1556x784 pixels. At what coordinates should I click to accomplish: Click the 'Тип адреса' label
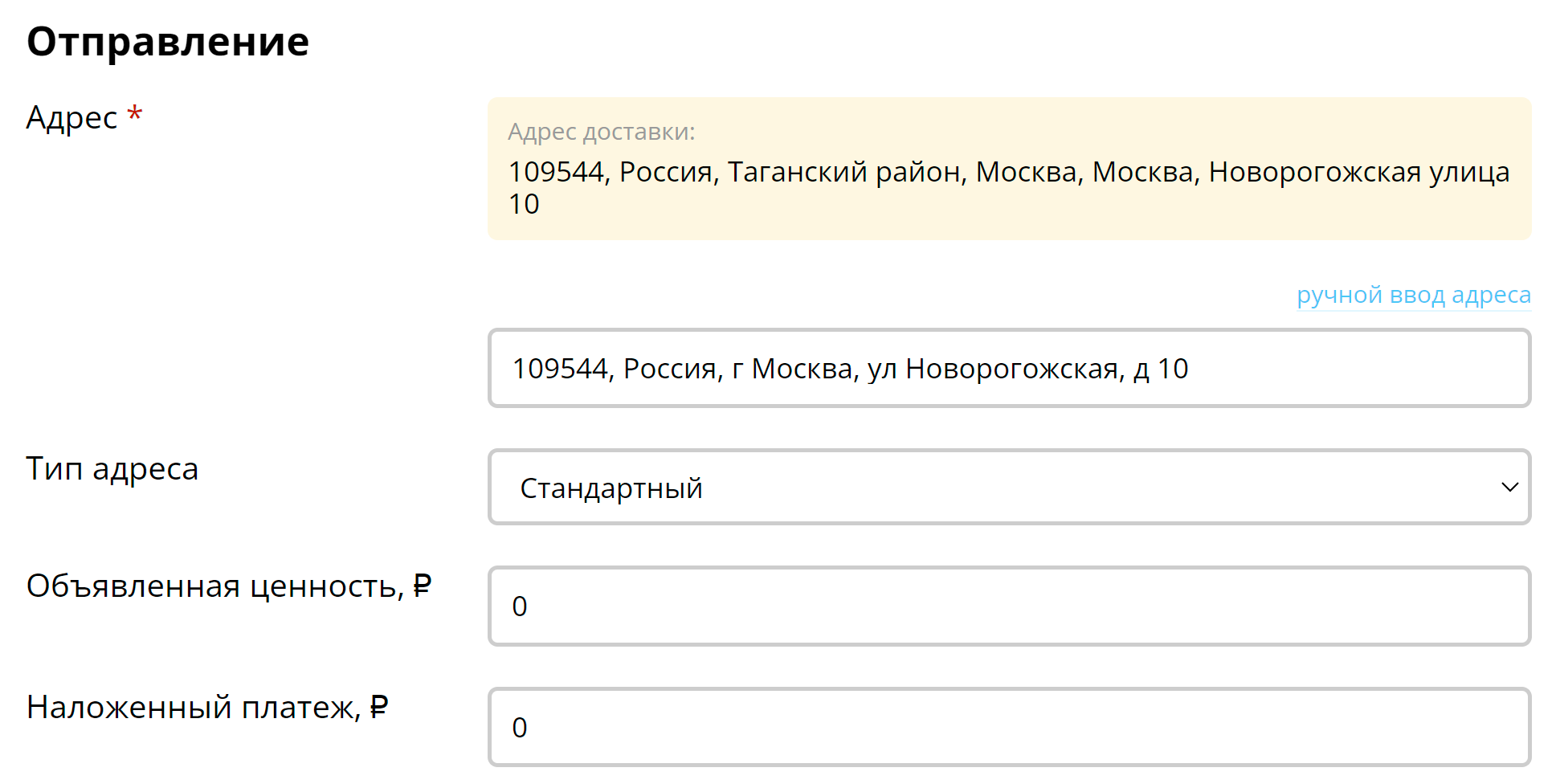tap(112, 469)
